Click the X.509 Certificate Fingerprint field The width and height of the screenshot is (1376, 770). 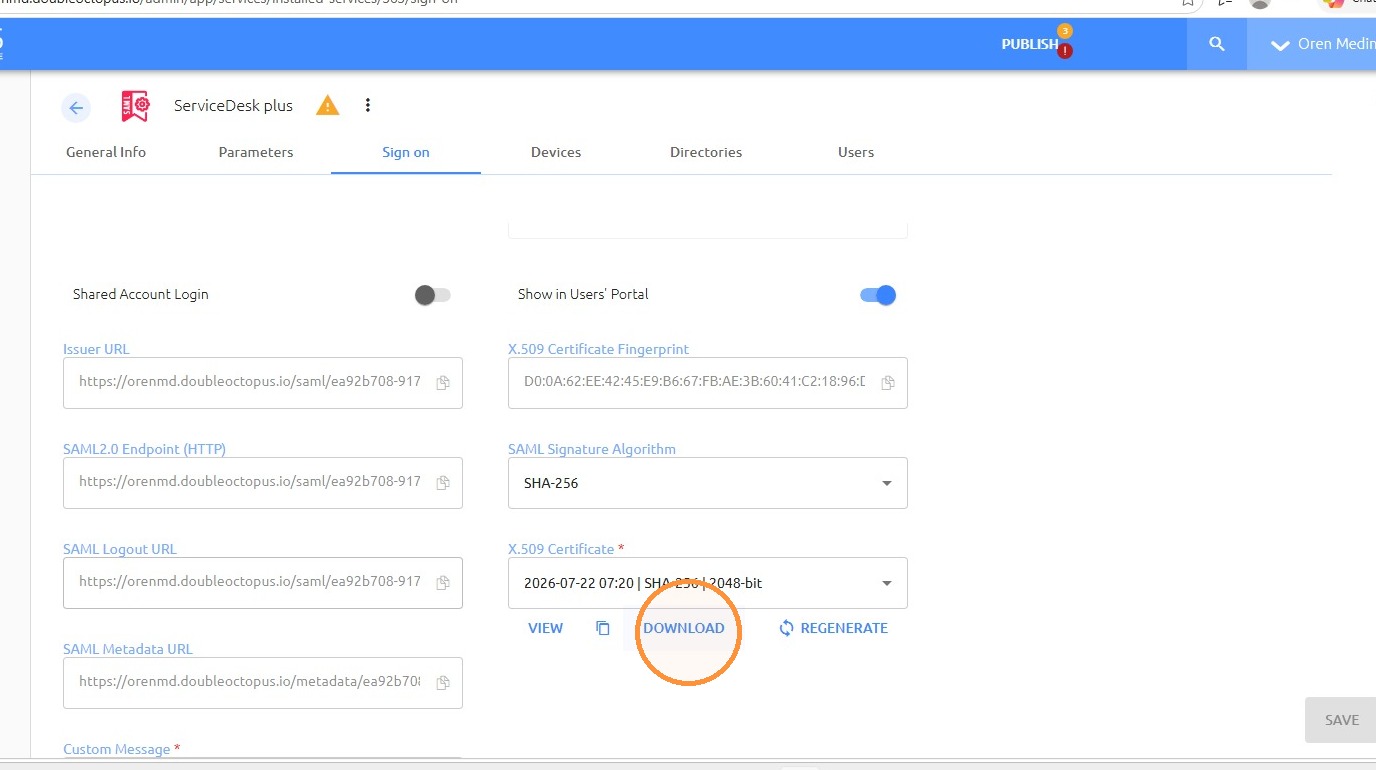pyautogui.click(x=708, y=383)
